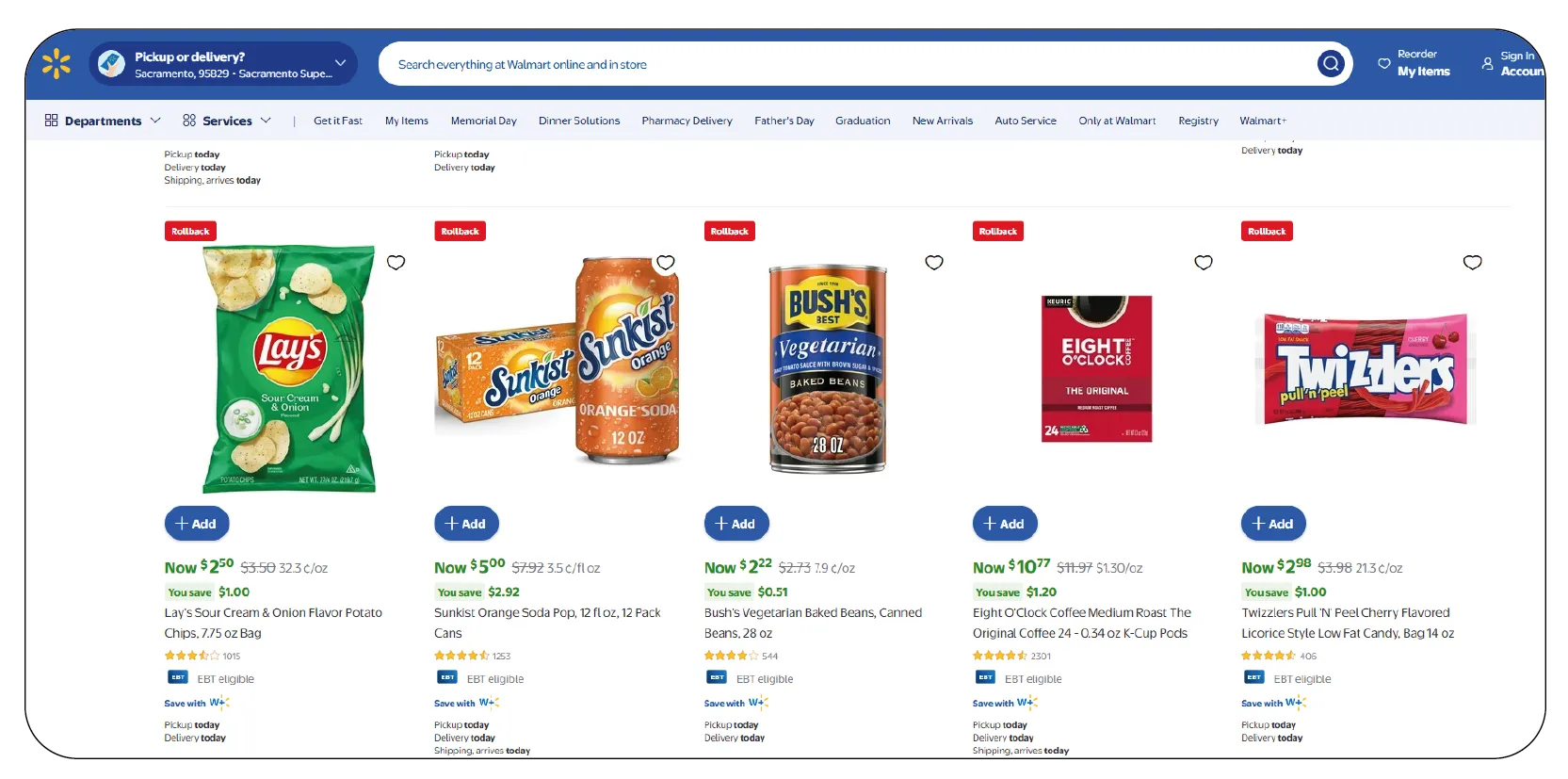The height and width of the screenshot is (779, 1568).
Task: Open the Father's Day nav link
Action: pyautogui.click(x=784, y=121)
